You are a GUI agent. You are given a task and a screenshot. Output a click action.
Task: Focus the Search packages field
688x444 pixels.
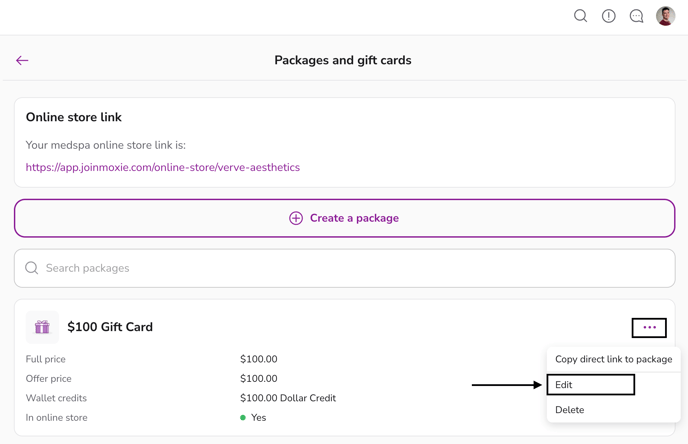click(344, 268)
